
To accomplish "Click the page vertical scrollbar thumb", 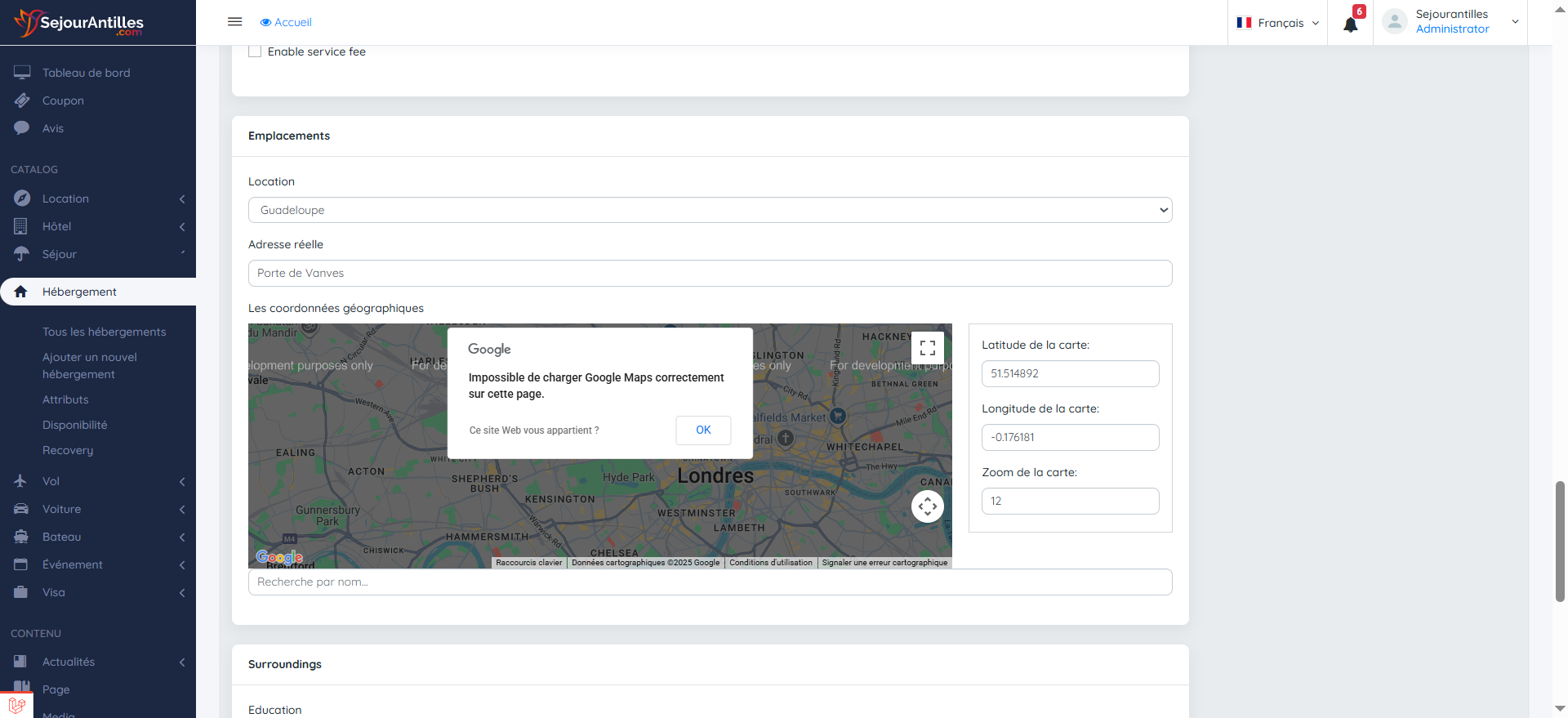I will click(1560, 541).
